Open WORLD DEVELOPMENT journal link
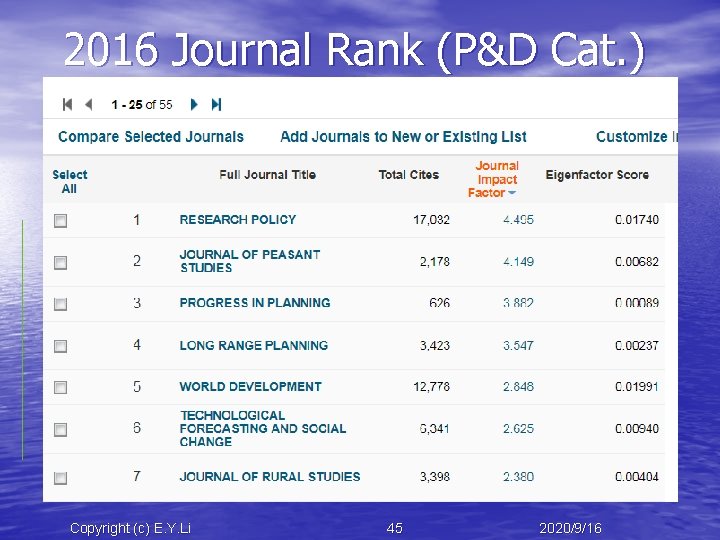Image resolution: width=720 pixels, height=540 pixels. pos(251,387)
